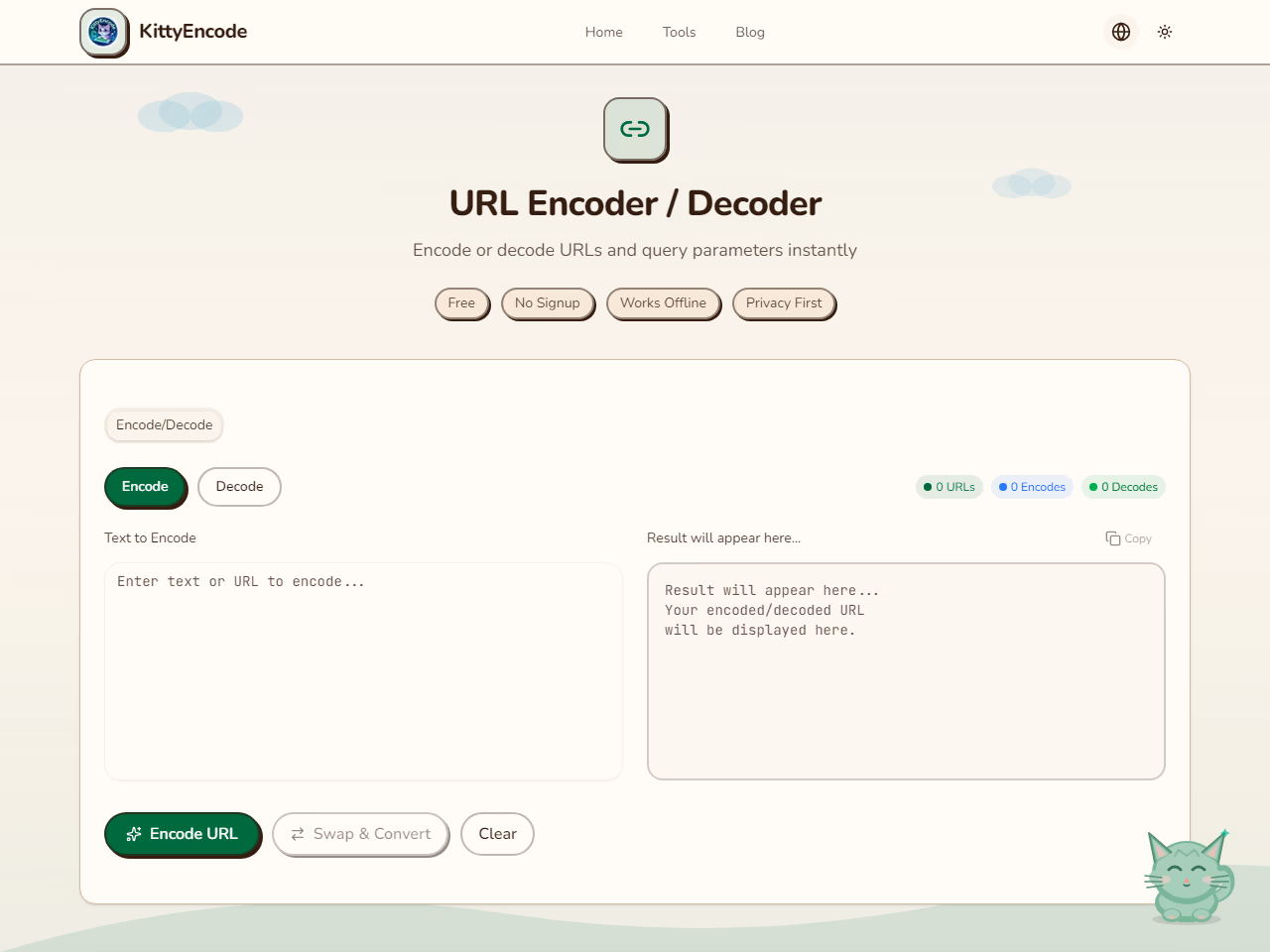Switch to Decode mode
1270x952 pixels.
[239, 487]
